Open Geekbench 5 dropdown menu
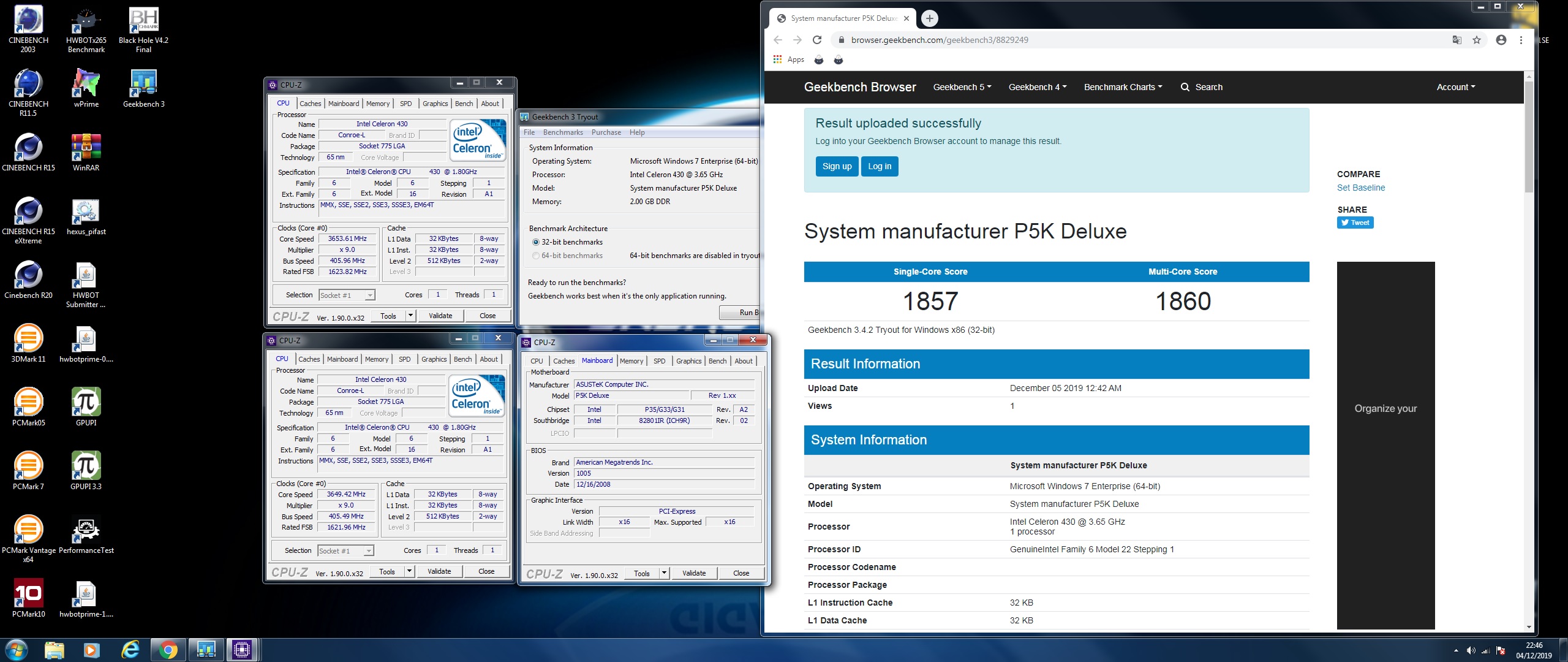 point(962,87)
